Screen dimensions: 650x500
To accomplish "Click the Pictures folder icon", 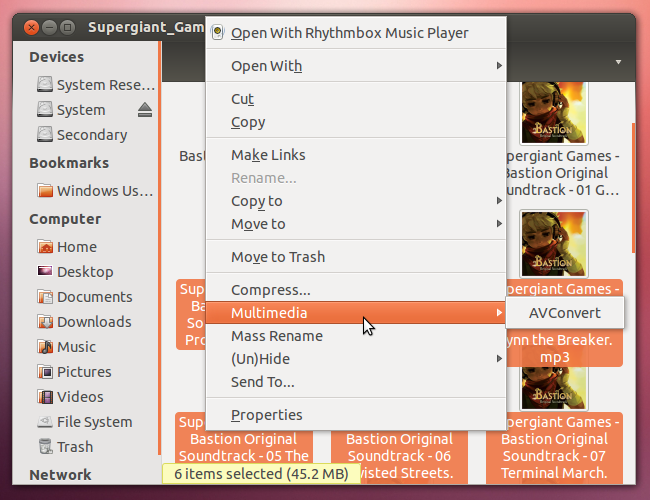I will 45,371.
